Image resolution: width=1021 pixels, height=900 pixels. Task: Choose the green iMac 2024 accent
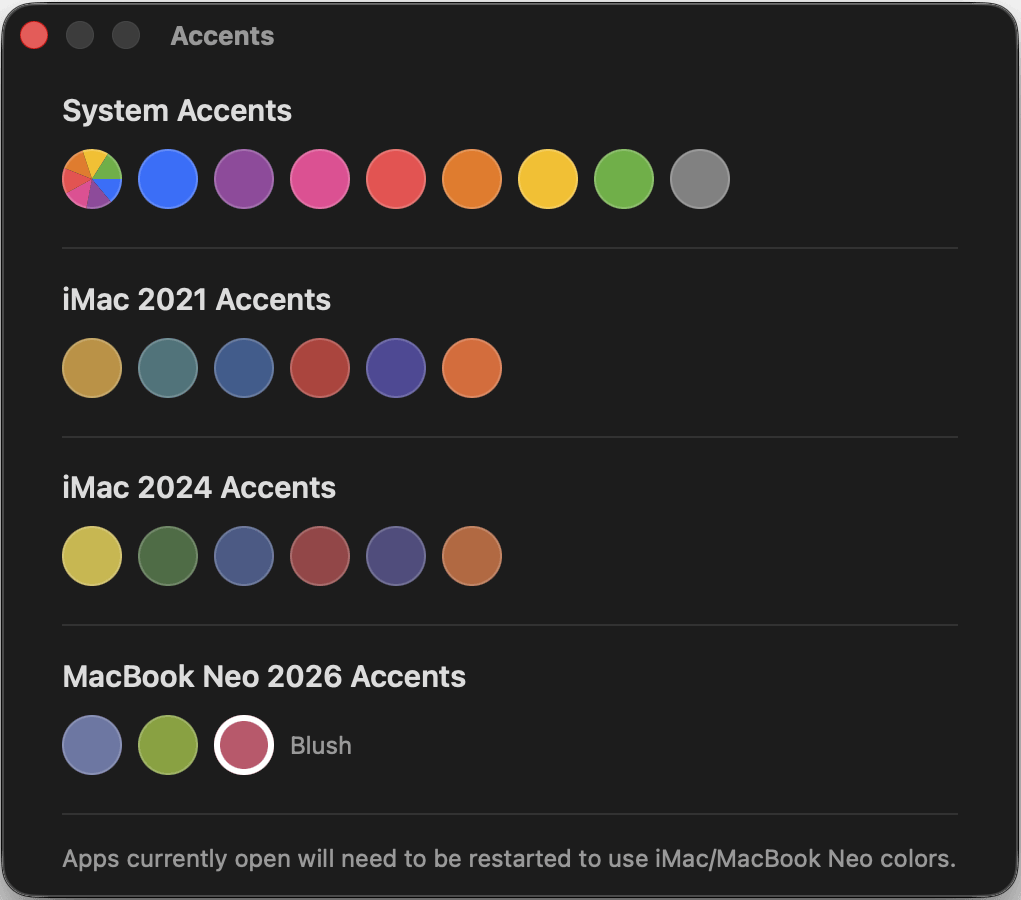tap(168, 556)
